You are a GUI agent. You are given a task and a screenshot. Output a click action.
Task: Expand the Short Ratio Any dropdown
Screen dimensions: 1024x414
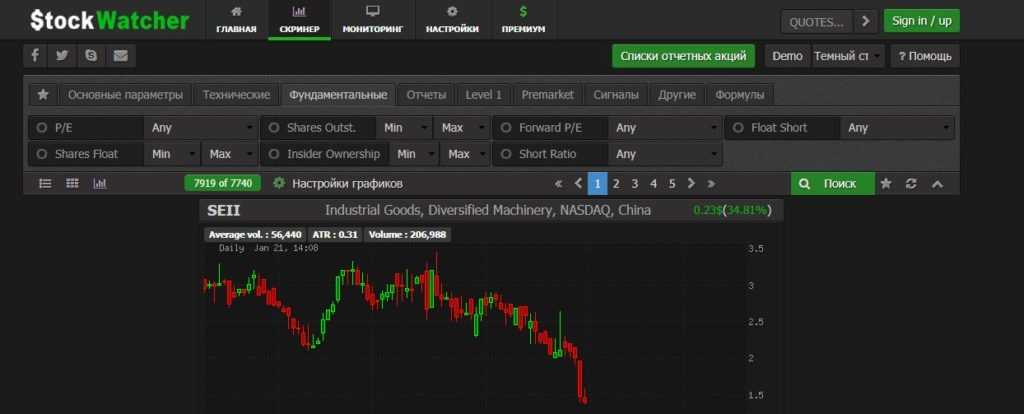[664, 154]
